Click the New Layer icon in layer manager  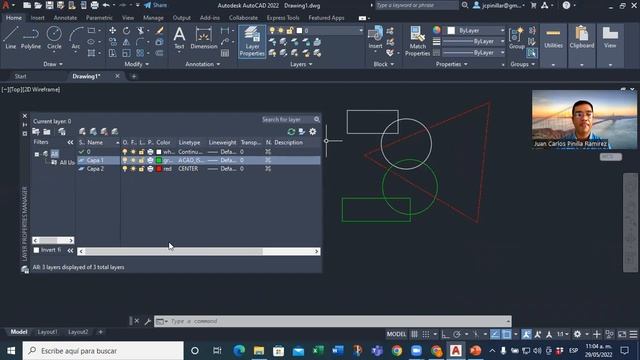click(x=82, y=131)
